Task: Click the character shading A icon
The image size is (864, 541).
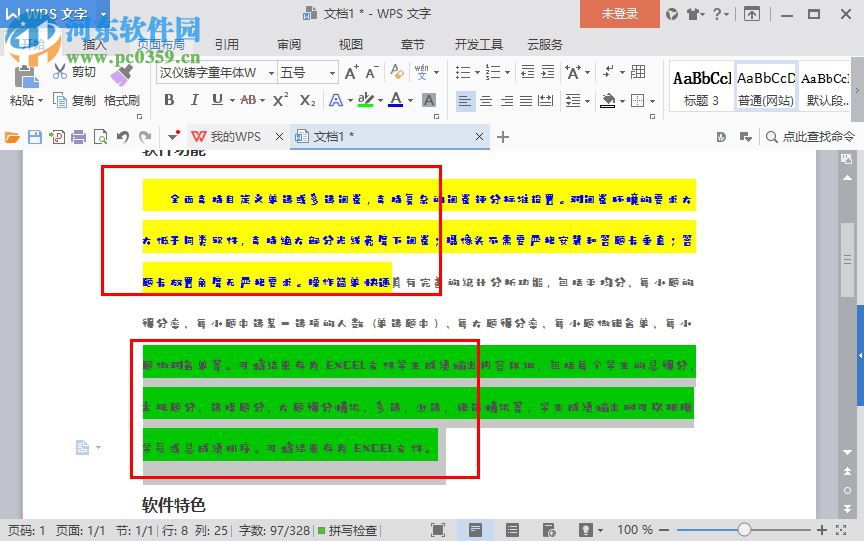Action: 429,100
